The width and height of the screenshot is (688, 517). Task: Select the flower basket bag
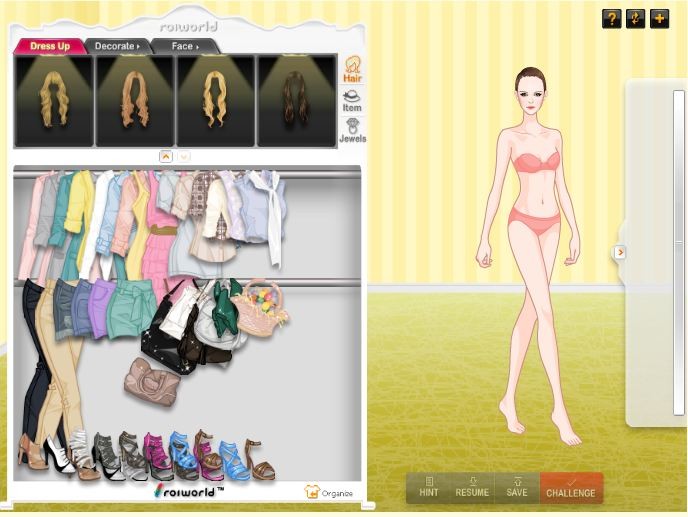263,305
